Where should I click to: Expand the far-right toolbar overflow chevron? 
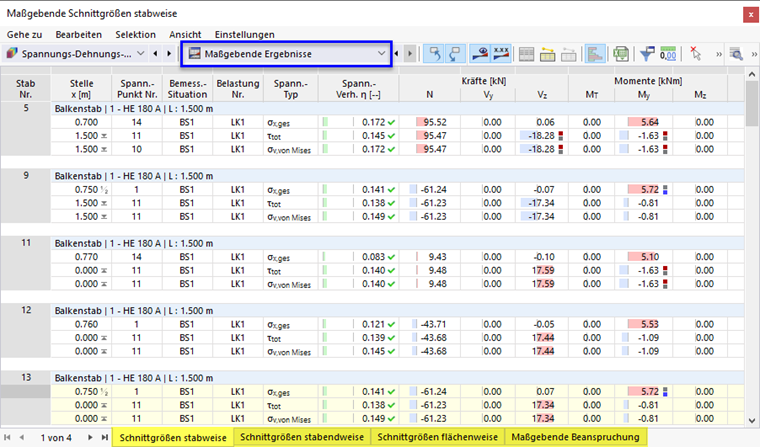[x=754, y=54]
